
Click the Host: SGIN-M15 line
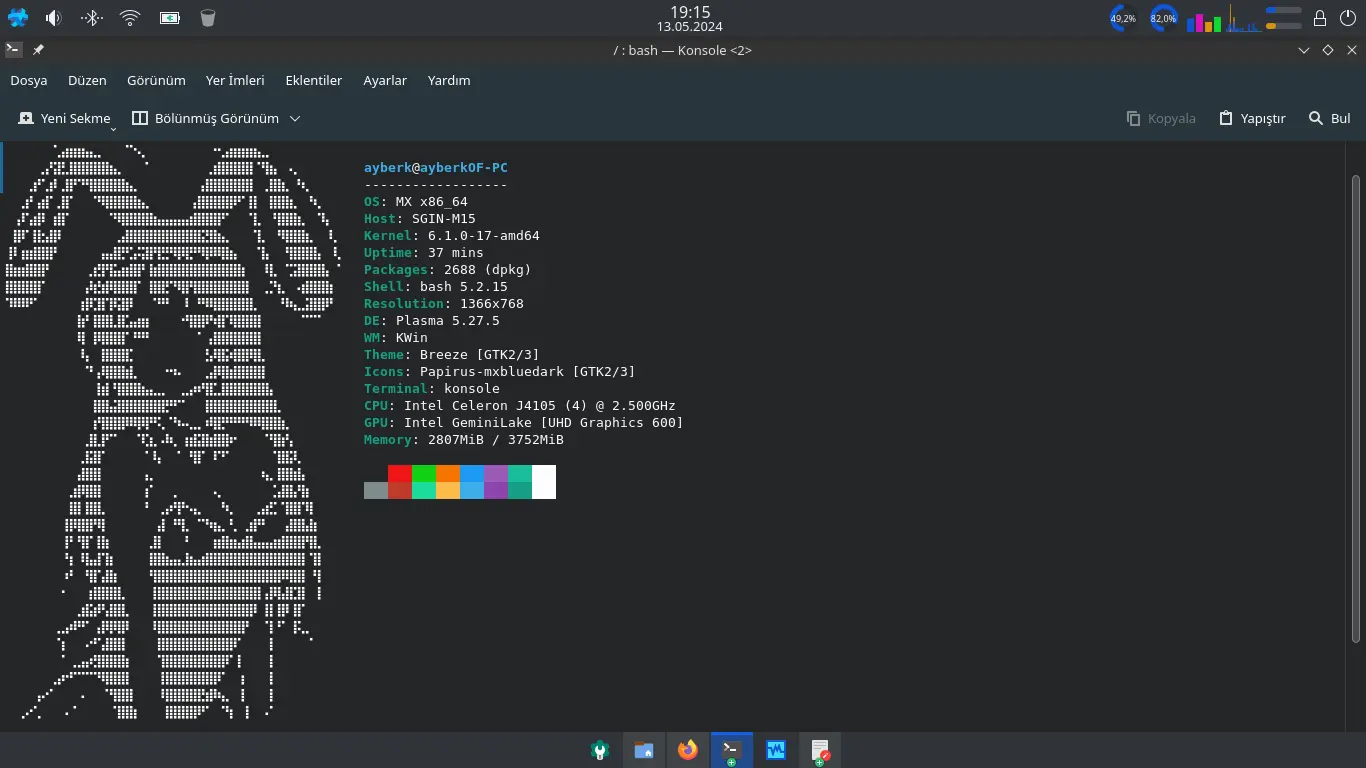(x=420, y=219)
